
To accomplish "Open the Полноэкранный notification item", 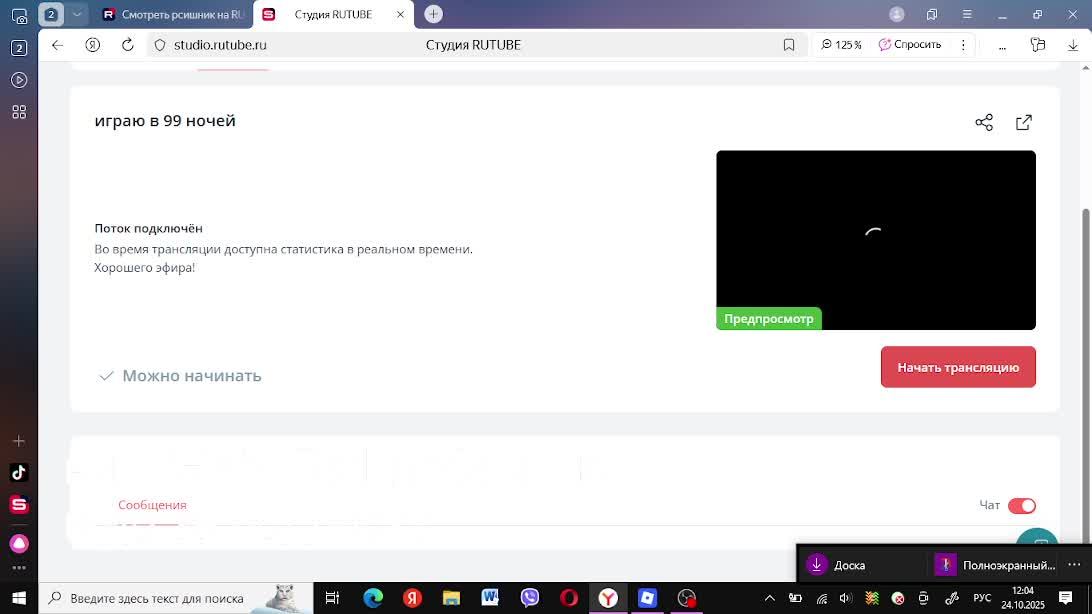I will click(995, 565).
